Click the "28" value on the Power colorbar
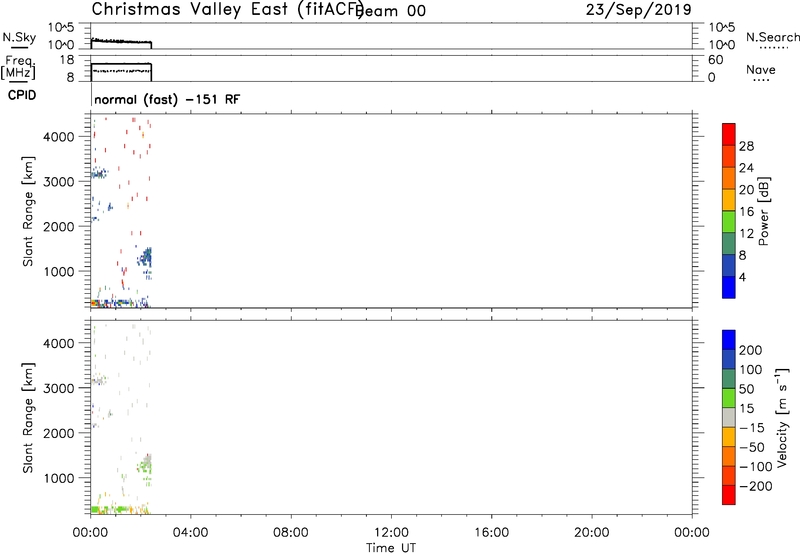Image resolution: width=800 pixels, height=554 pixels. click(x=746, y=146)
